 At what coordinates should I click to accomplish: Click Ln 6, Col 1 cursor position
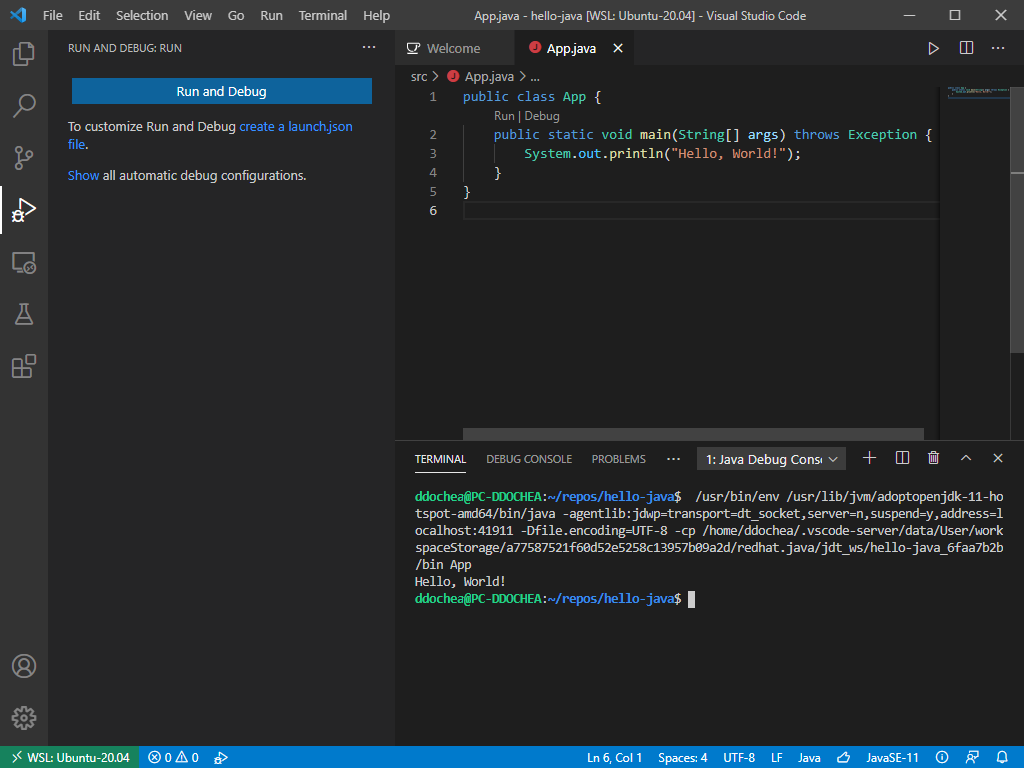pos(614,758)
